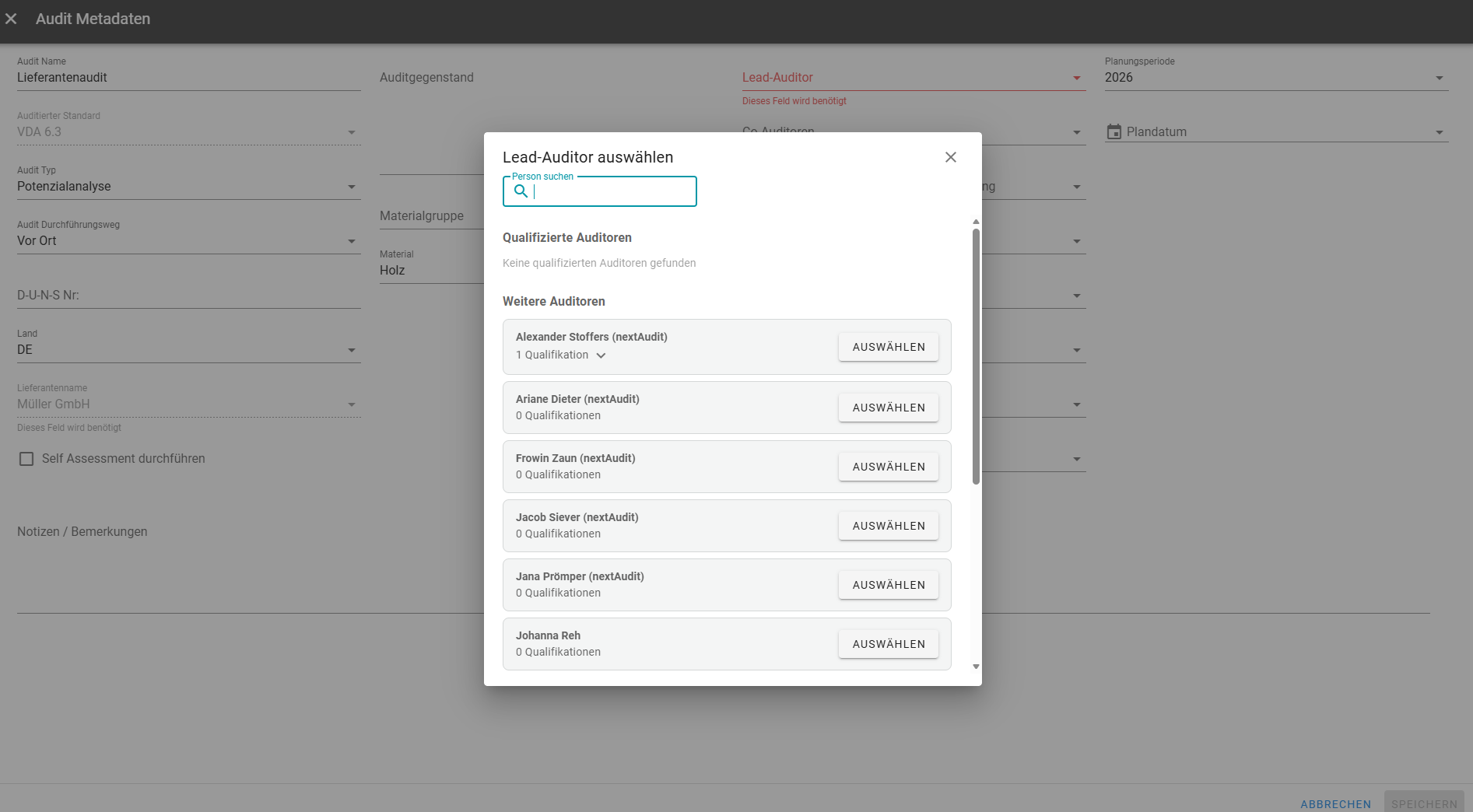
Task: Select Johanna Reh as lead auditor
Action: pyautogui.click(x=888, y=644)
